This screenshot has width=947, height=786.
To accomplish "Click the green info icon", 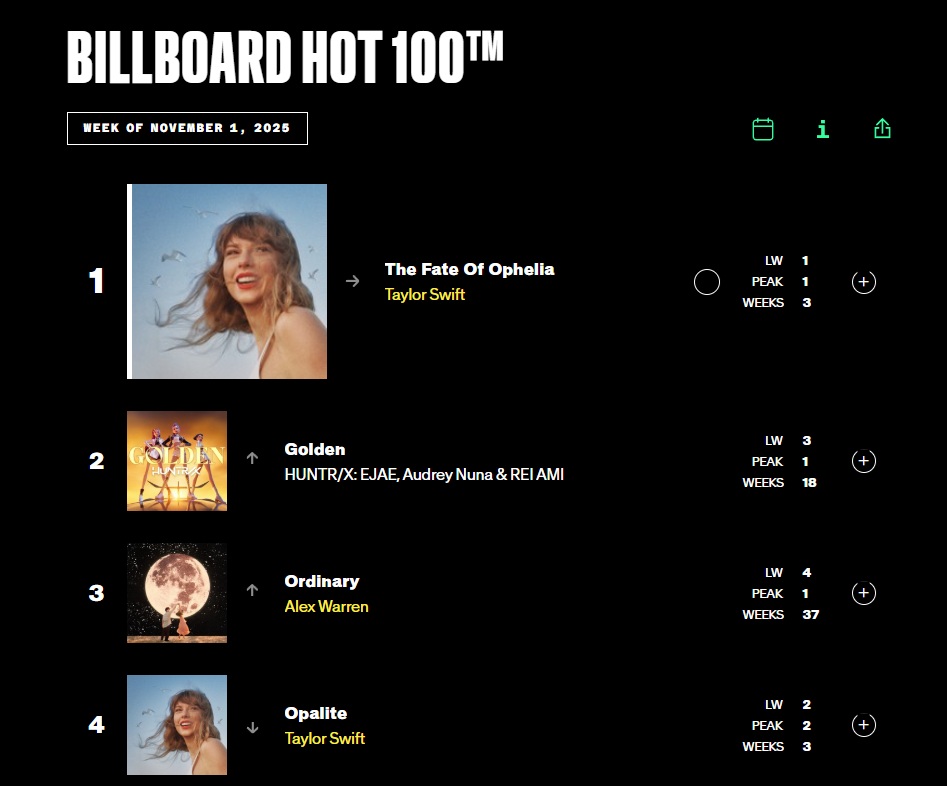I will [823, 129].
